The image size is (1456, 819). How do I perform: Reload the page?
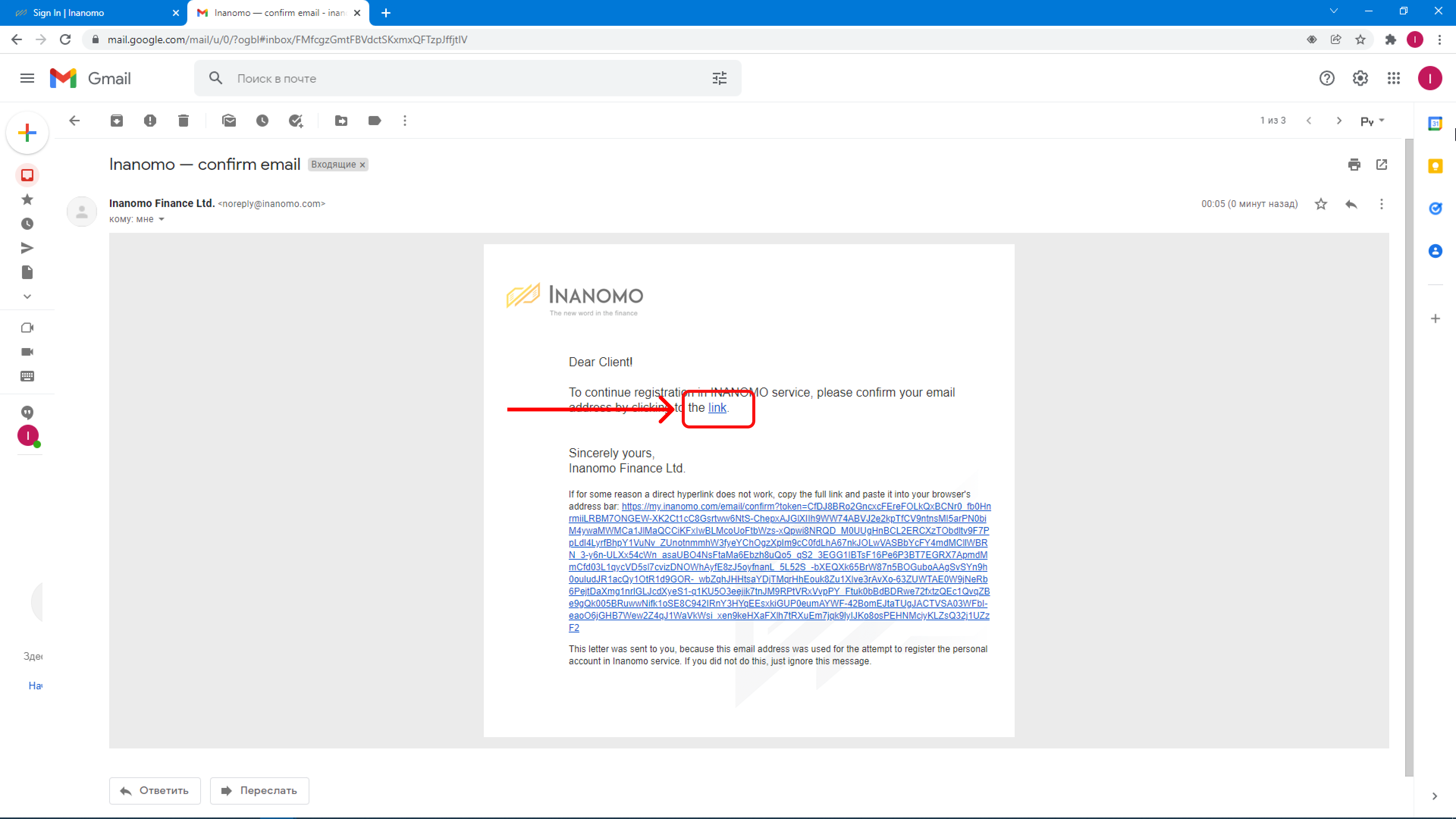66,39
